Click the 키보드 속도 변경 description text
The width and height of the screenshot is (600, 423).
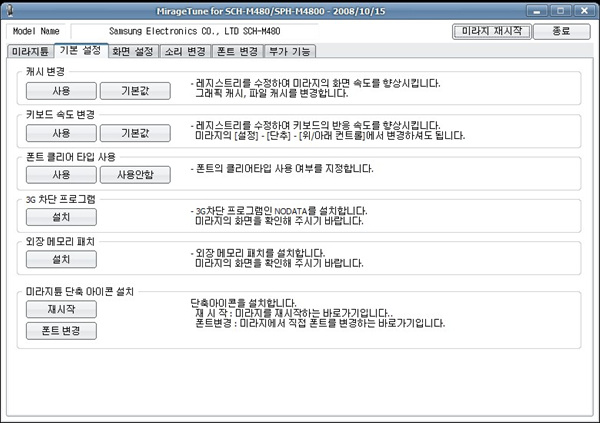tap(328, 131)
